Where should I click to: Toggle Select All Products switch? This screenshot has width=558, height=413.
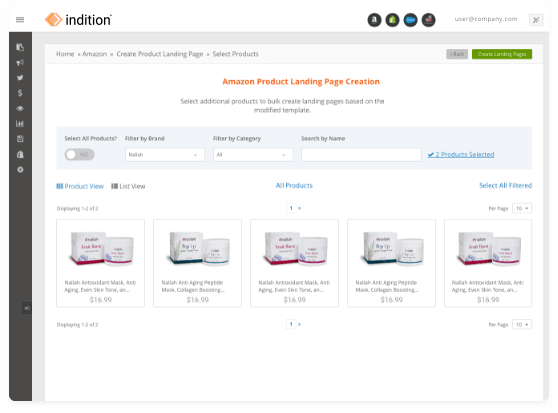[79, 154]
